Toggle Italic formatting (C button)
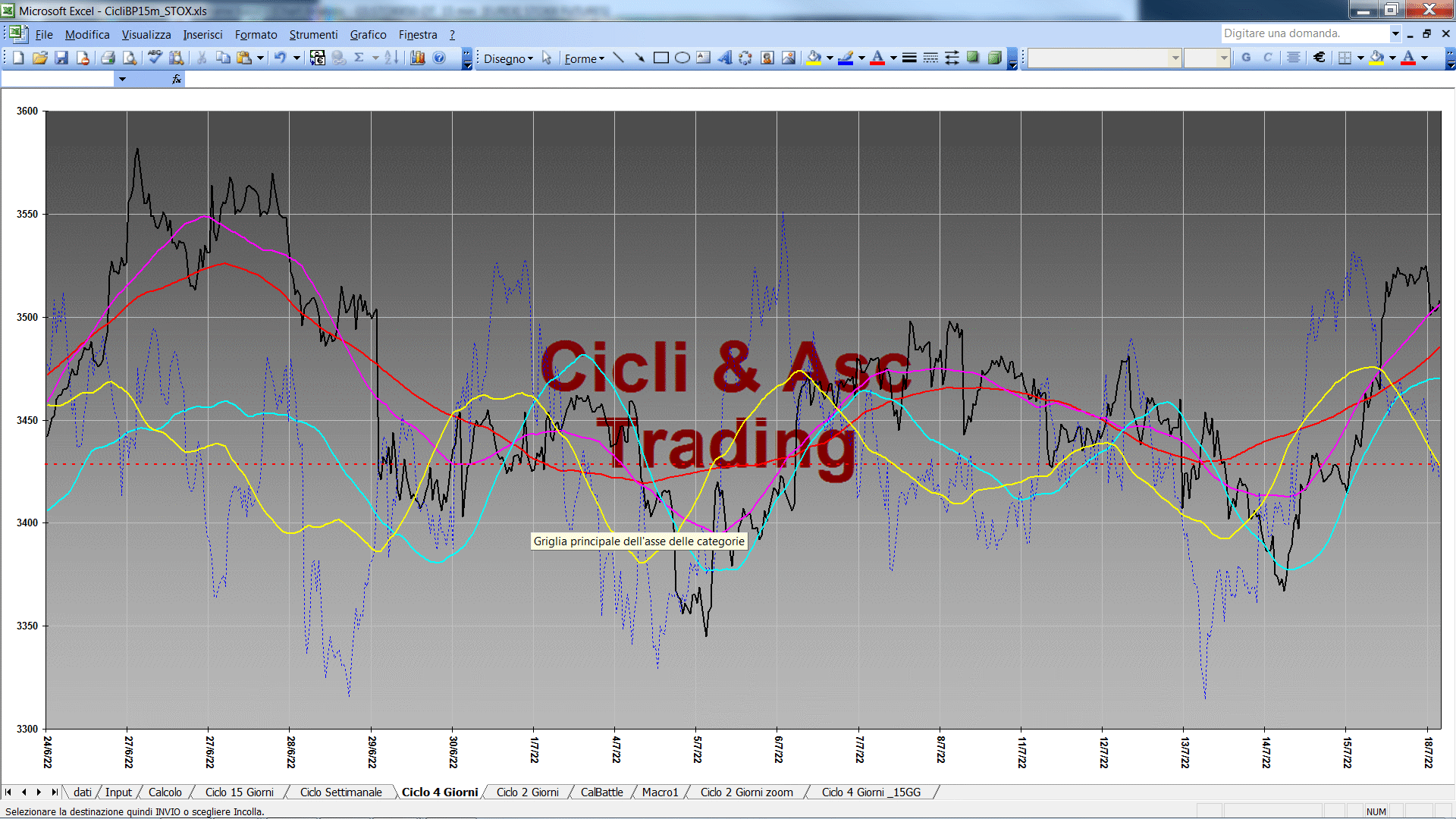This screenshot has height=819, width=1456. click(1267, 58)
